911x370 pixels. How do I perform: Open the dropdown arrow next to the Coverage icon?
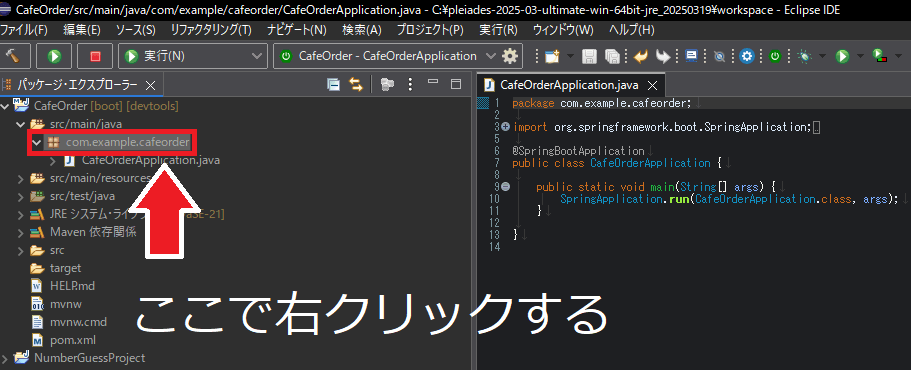click(x=898, y=56)
